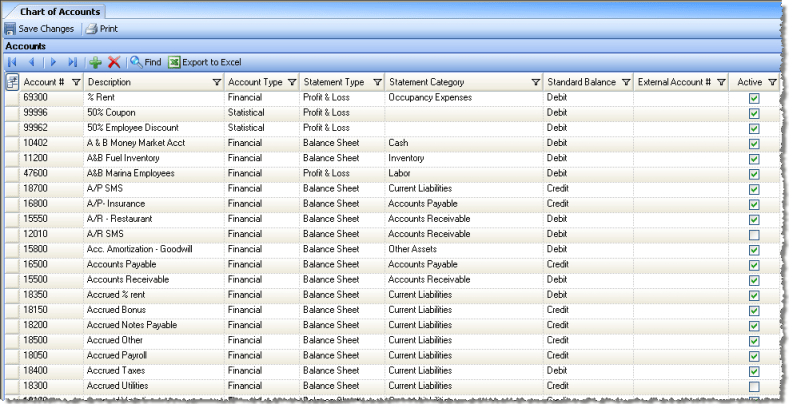Click the Print button label
The height and width of the screenshot is (404, 789).
click(109, 29)
